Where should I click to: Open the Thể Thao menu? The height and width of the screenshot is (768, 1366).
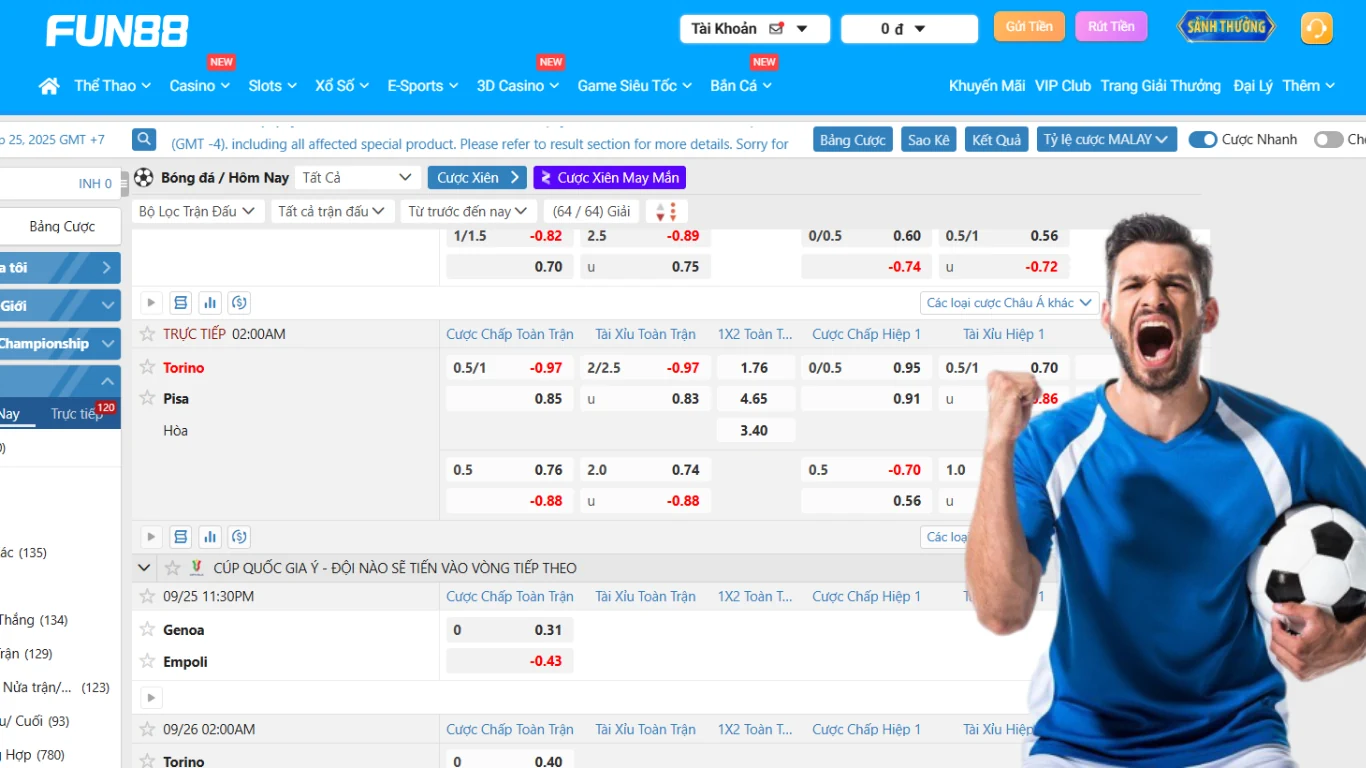112,86
